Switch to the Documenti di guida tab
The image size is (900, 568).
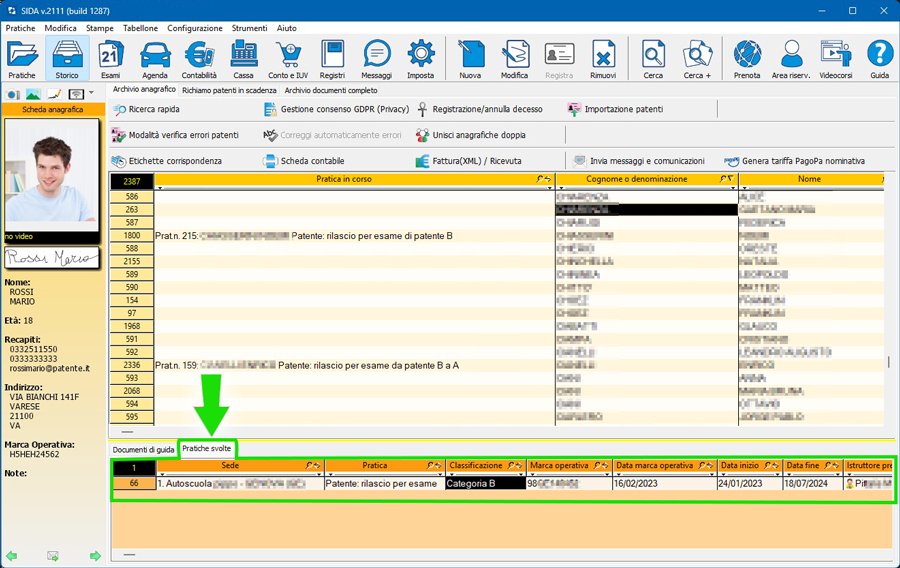click(143, 450)
